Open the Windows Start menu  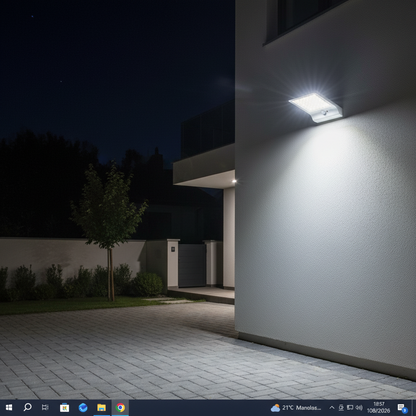[x=9, y=407]
